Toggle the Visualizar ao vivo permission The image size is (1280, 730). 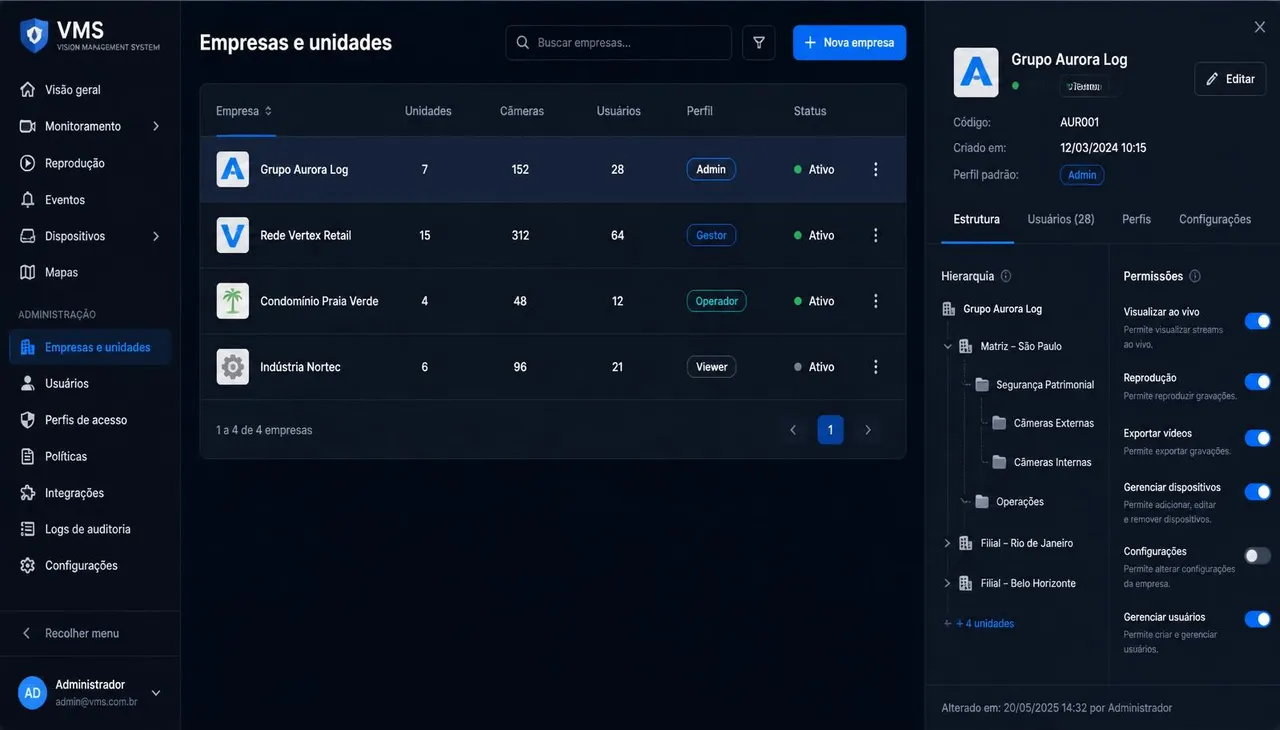[1257, 321]
